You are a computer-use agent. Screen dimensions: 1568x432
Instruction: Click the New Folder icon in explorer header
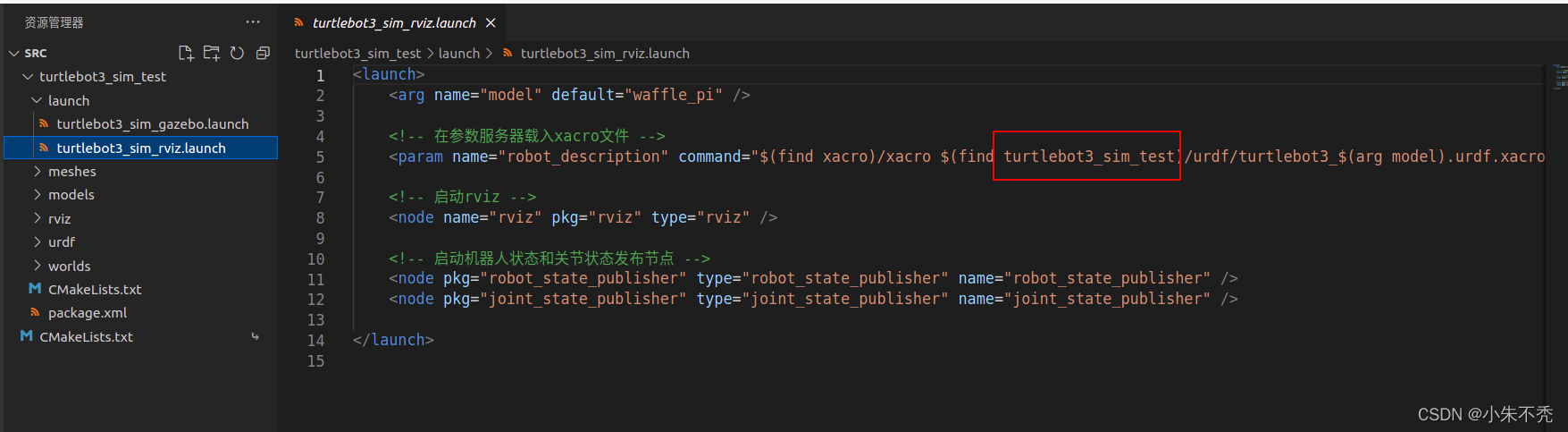point(211,53)
